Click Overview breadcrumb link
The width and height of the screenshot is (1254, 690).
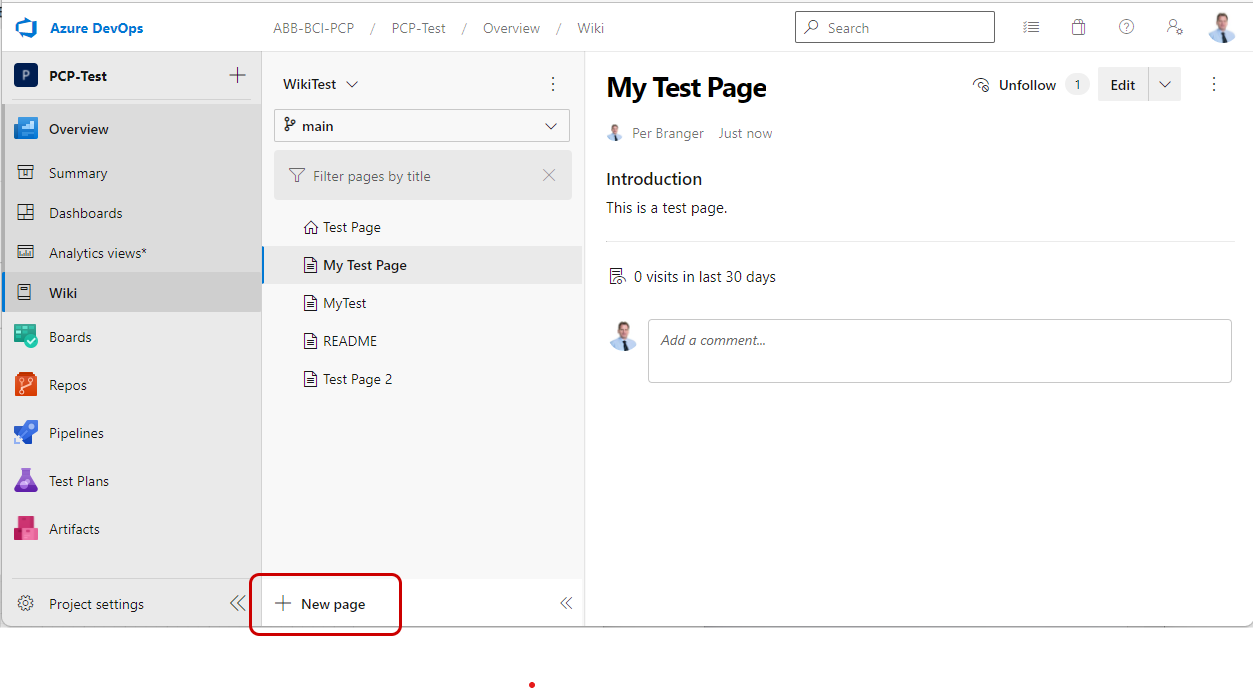(x=511, y=28)
